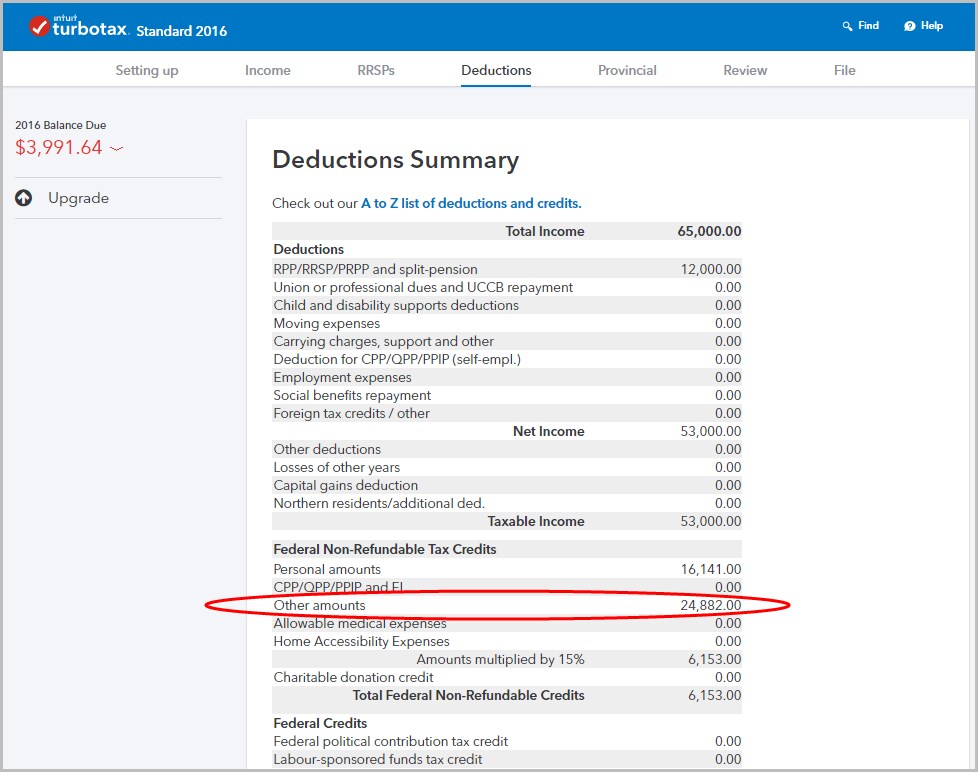Click the Upgrade link in sidebar
The height and width of the screenshot is (772, 978).
tap(79, 198)
